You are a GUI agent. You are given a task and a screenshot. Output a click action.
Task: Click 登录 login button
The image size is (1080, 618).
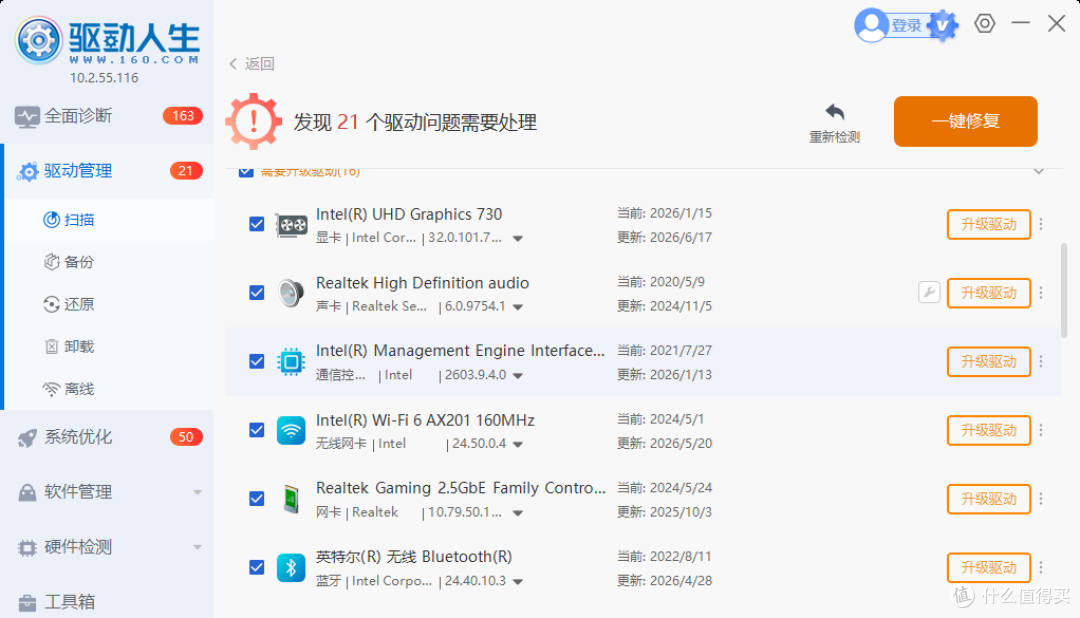click(x=906, y=25)
